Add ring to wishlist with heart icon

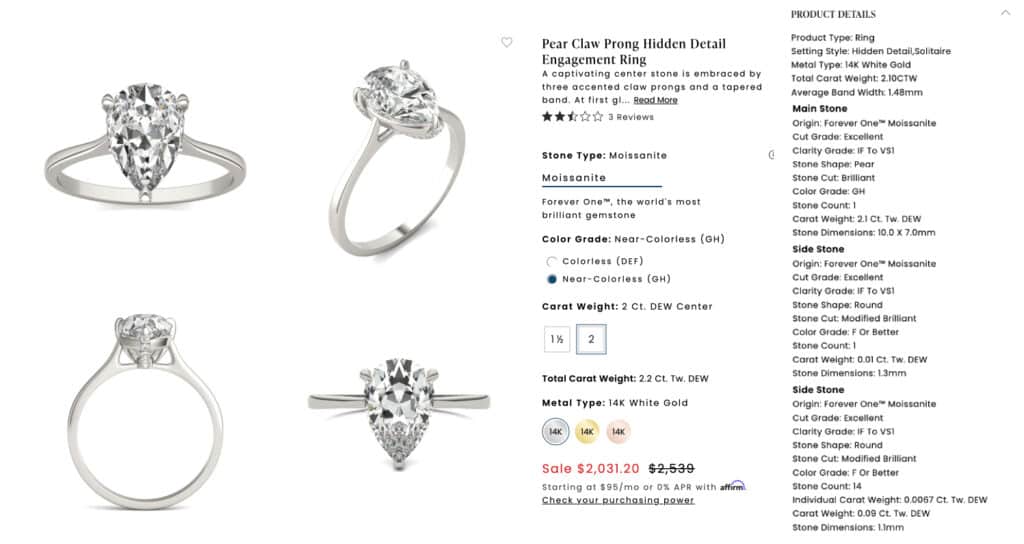(507, 42)
